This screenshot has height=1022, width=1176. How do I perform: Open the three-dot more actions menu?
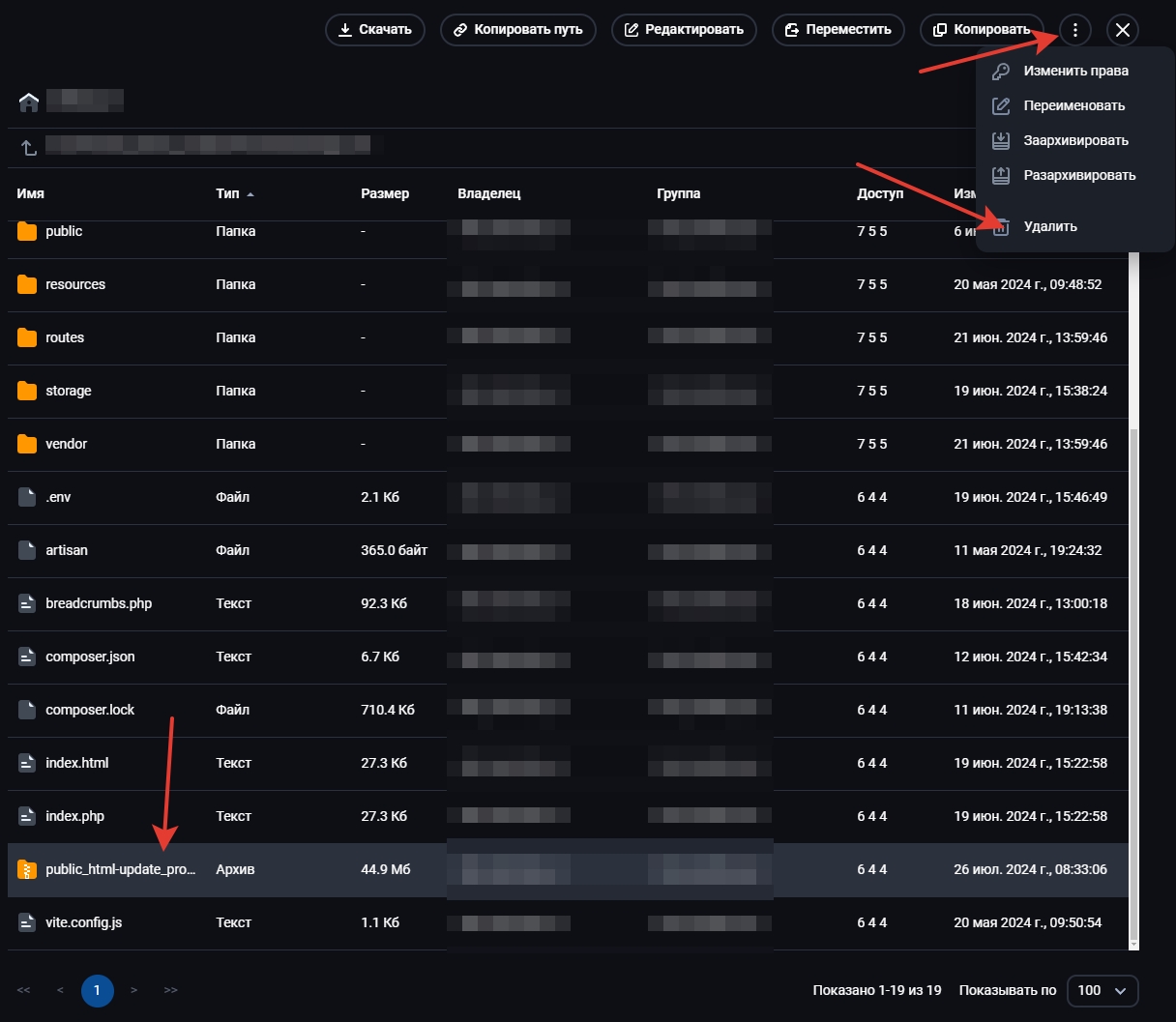1074,30
